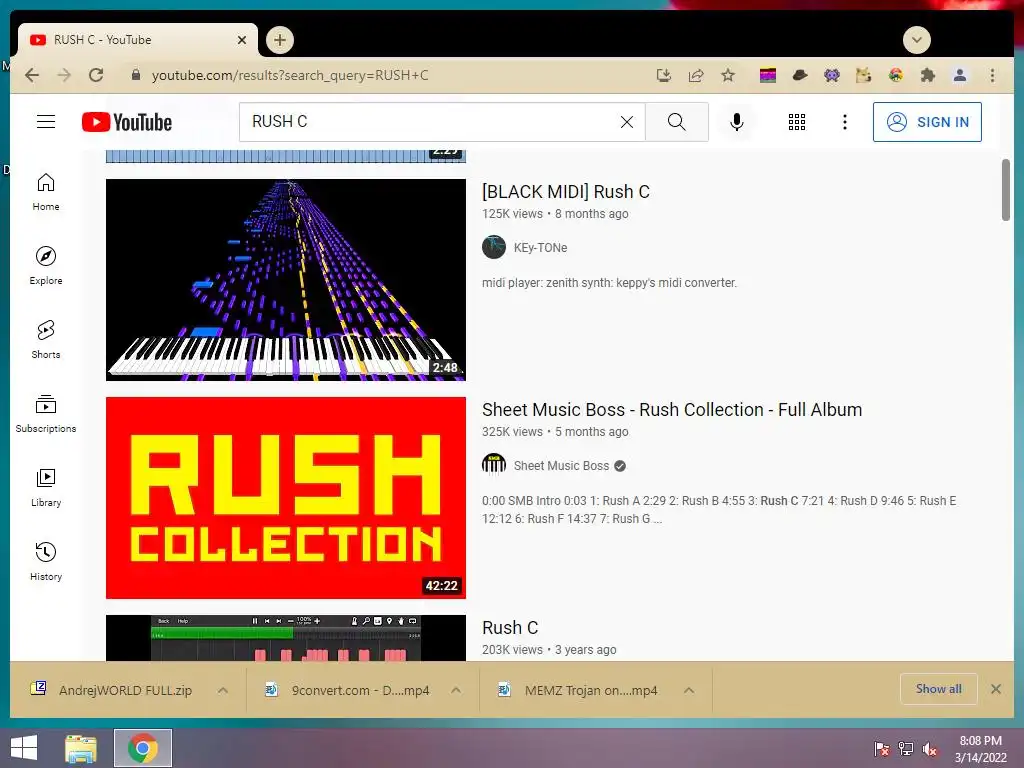This screenshot has height=768, width=1024.
Task: Expand options for 9convert.com mp4 download
Action: point(456,690)
